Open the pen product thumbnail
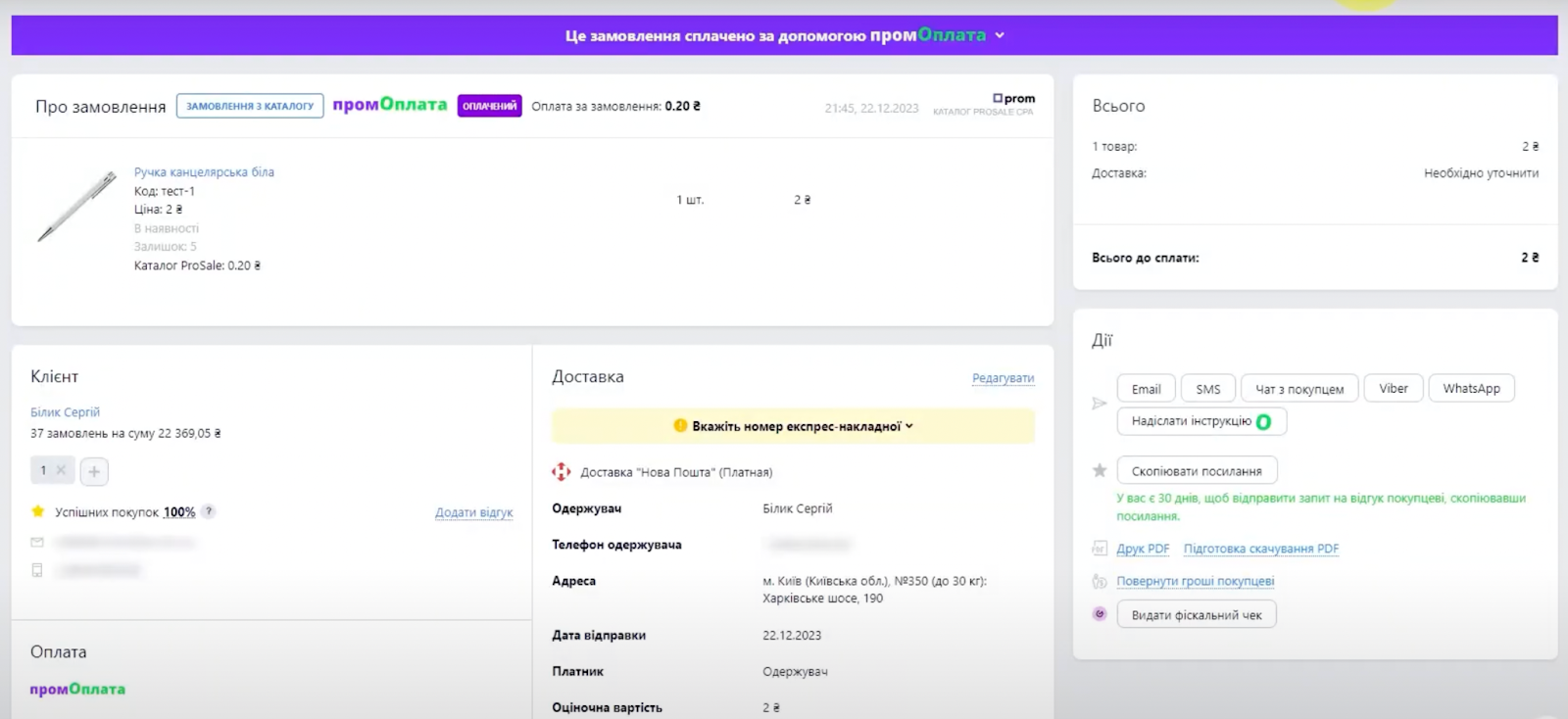The width and height of the screenshot is (1568, 719). [76, 206]
